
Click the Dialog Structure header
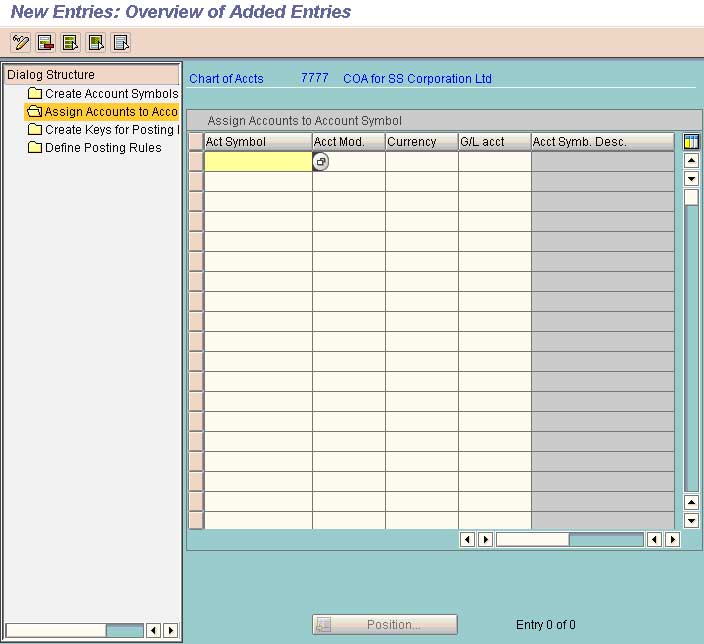tap(92, 75)
